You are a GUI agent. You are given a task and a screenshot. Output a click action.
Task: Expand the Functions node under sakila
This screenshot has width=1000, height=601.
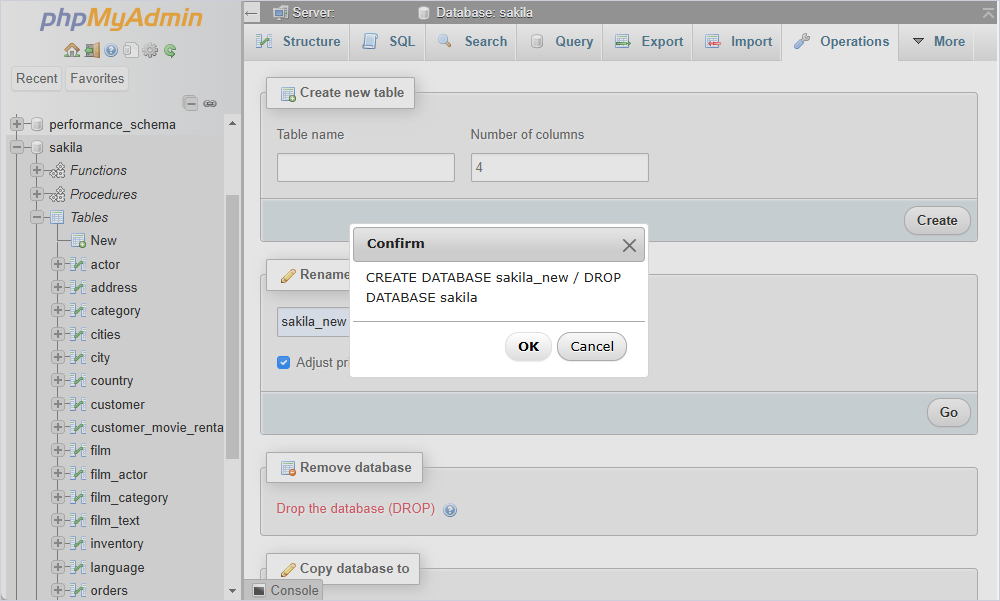click(x=37, y=170)
